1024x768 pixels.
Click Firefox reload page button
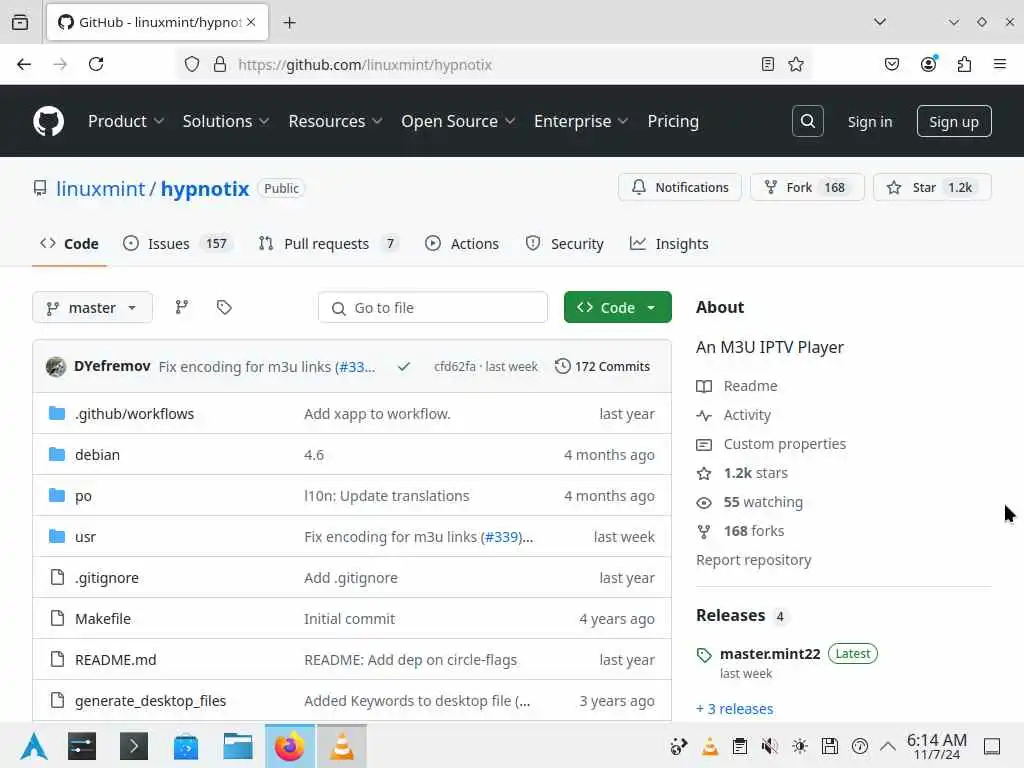(x=96, y=64)
